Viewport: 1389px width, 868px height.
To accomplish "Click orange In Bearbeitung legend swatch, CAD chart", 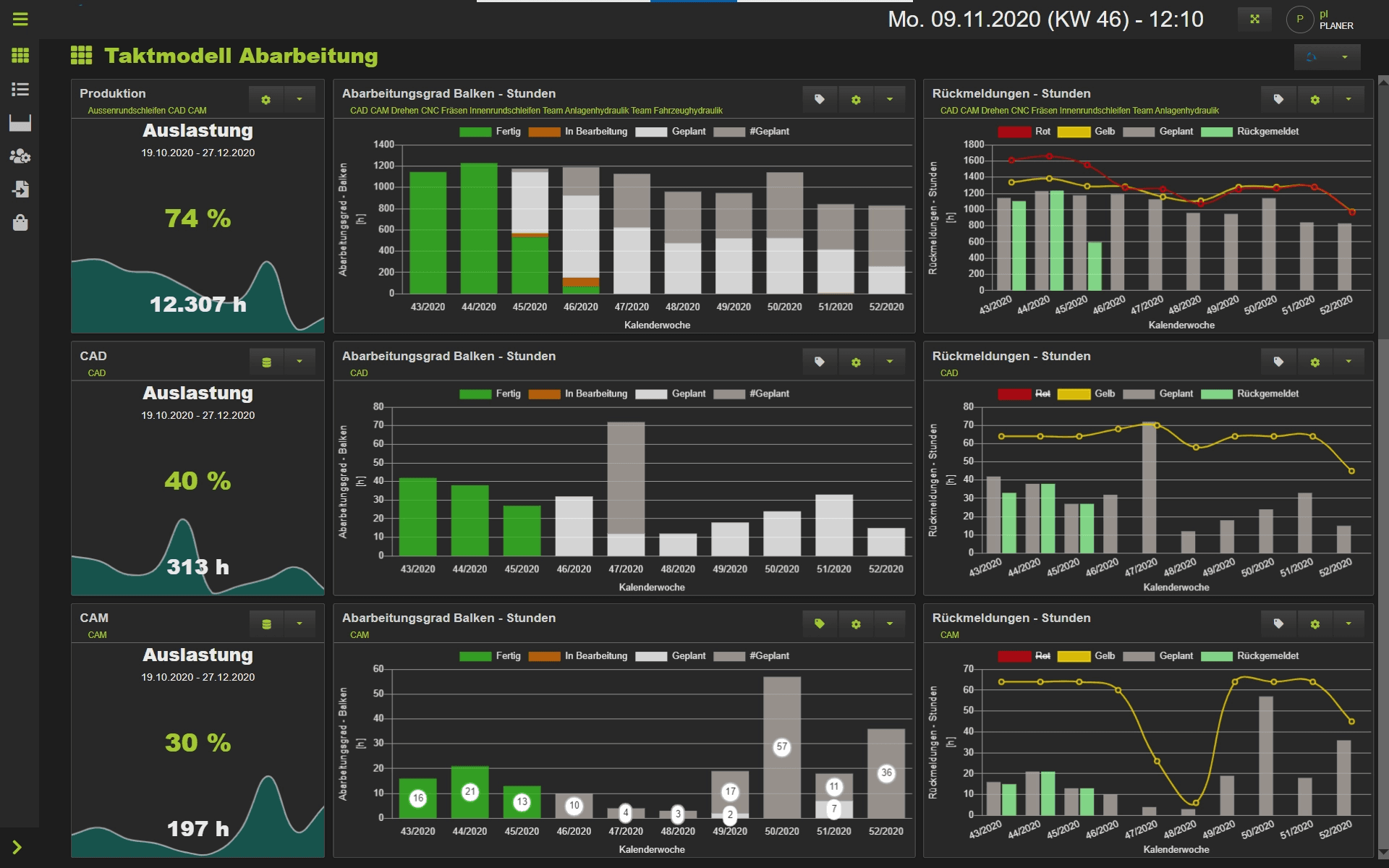I will click(544, 394).
